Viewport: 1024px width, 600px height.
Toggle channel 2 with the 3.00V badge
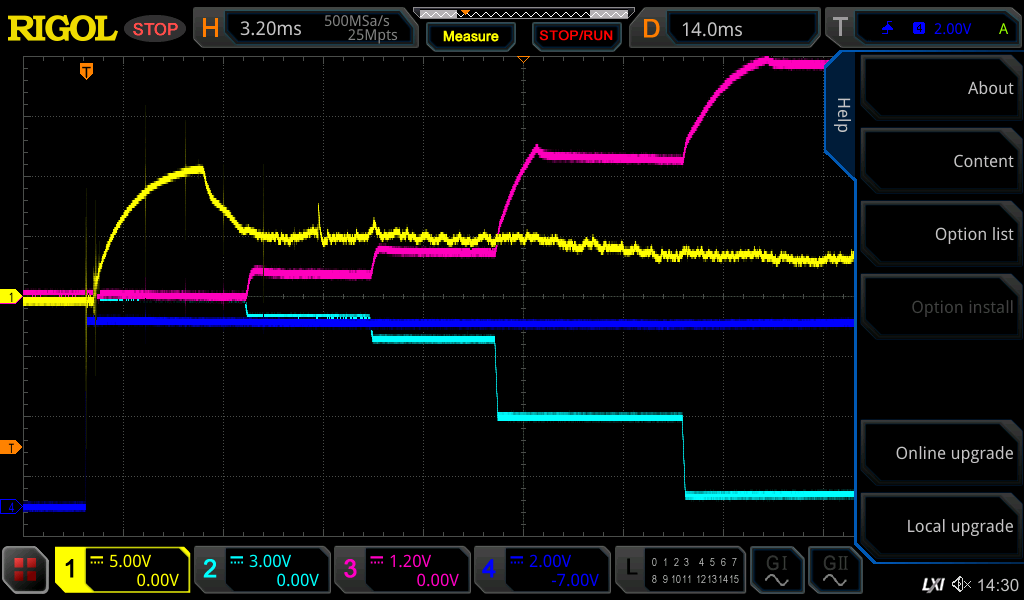point(262,570)
